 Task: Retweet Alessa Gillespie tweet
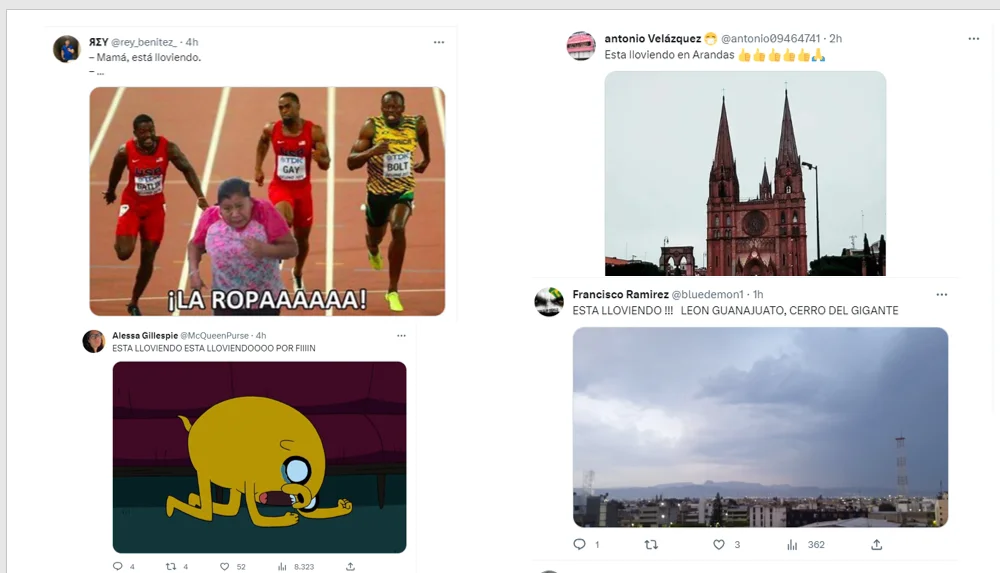click(171, 566)
